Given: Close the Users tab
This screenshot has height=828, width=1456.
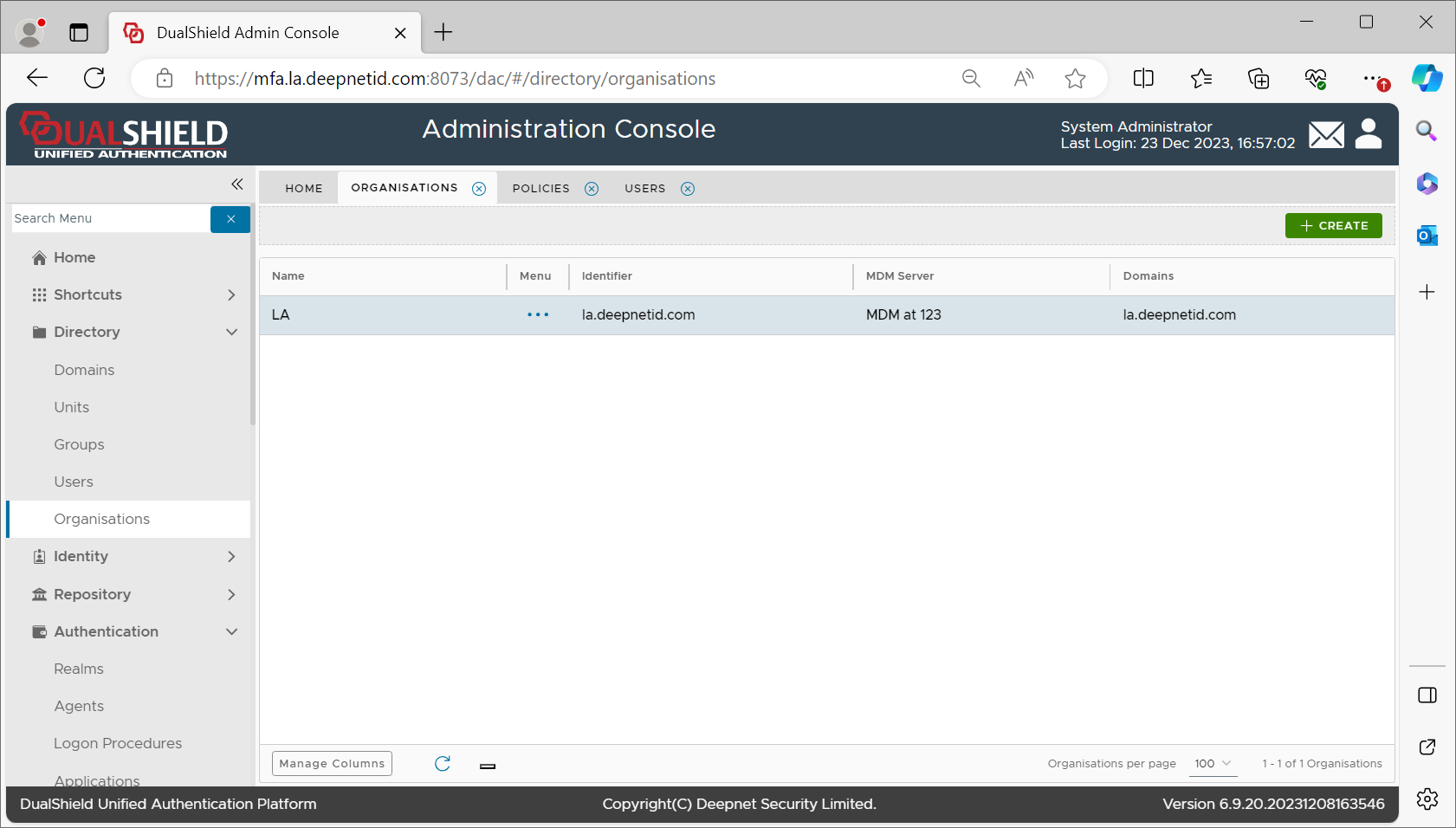Looking at the screenshot, I should (688, 189).
